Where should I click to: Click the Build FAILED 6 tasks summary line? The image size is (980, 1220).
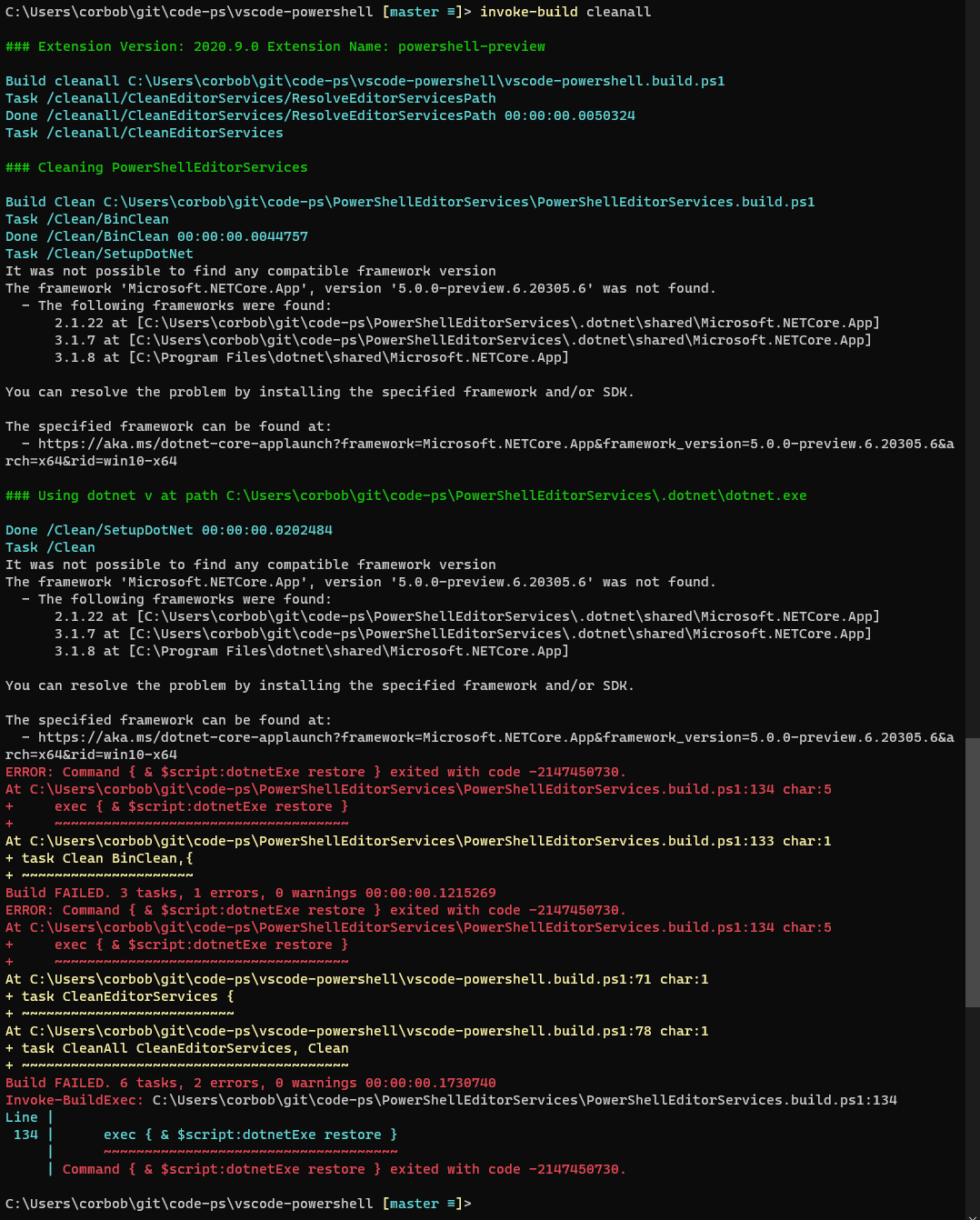tap(250, 1083)
